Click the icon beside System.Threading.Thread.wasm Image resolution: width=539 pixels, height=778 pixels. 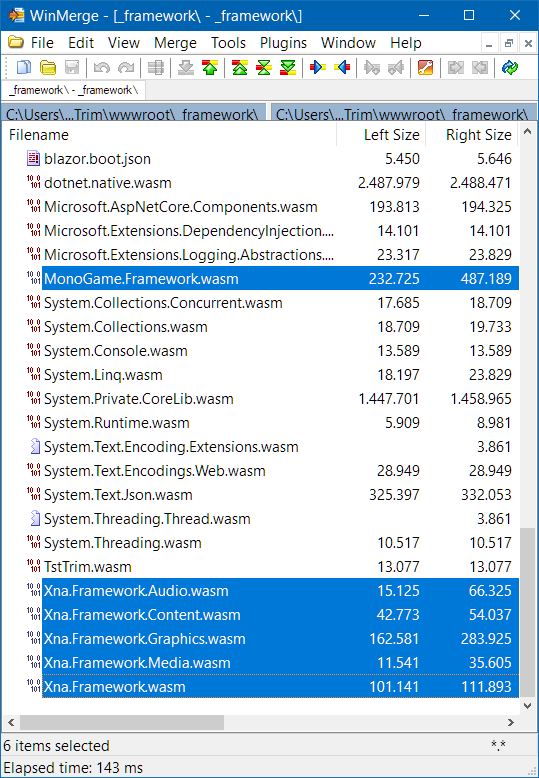point(34,519)
